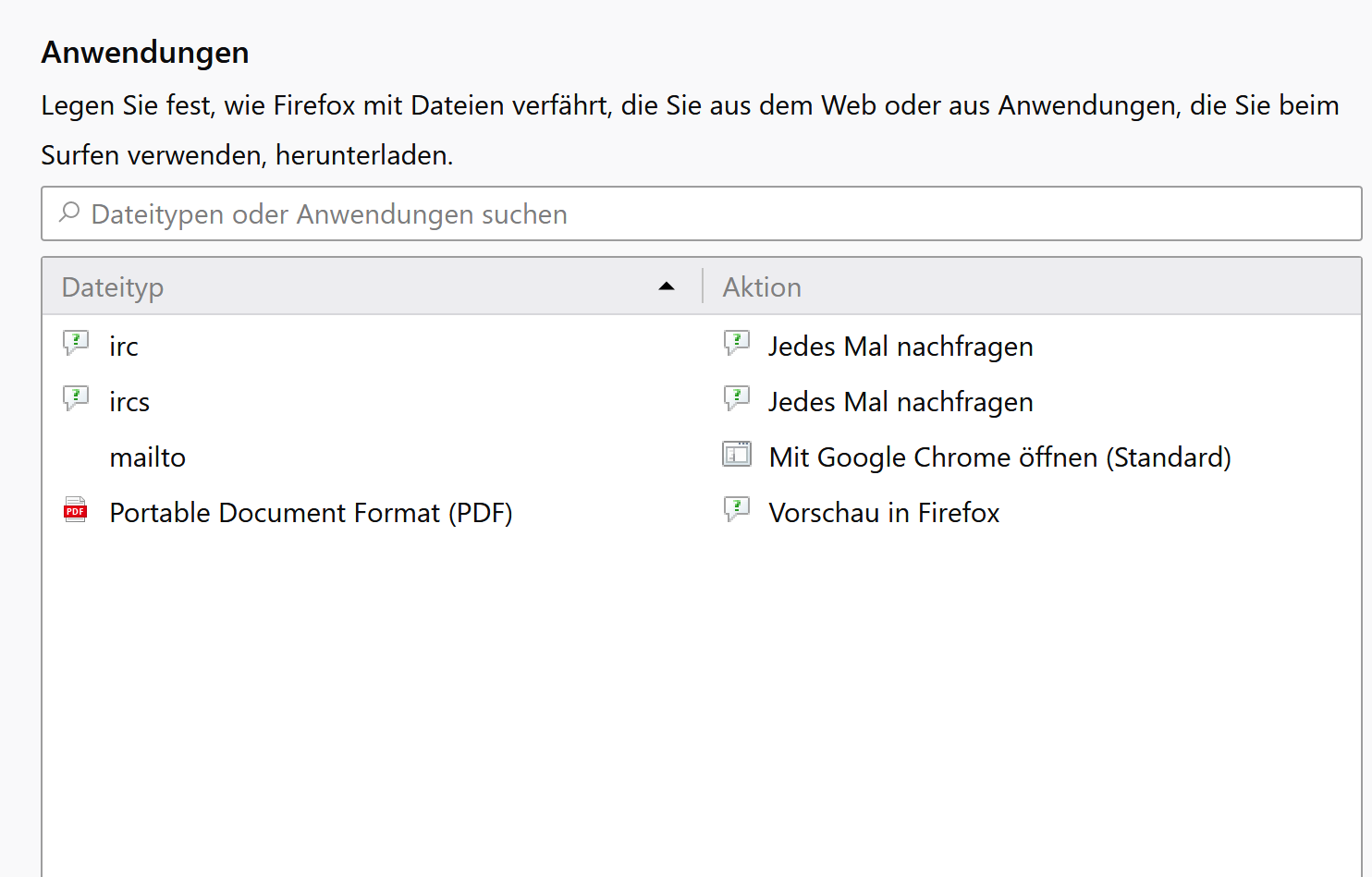Viewport: 1372px width, 877px height.
Task: Click the irc file type icon
Action: (75, 344)
